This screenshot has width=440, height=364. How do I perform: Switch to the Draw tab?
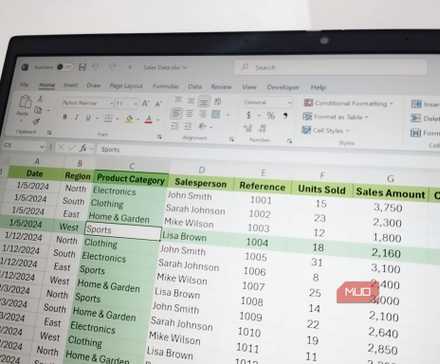pyautogui.click(x=94, y=86)
